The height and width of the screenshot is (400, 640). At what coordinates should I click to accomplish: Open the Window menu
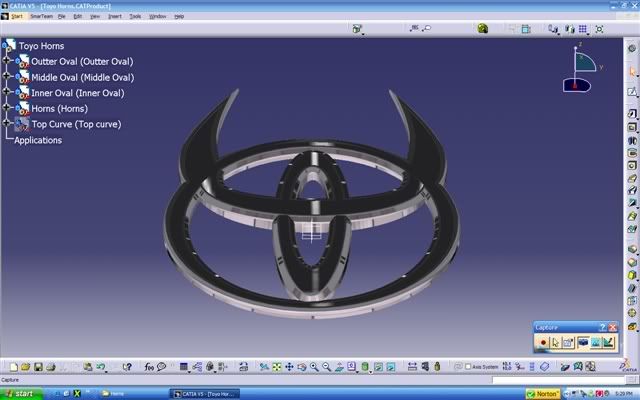(x=158, y=16)
